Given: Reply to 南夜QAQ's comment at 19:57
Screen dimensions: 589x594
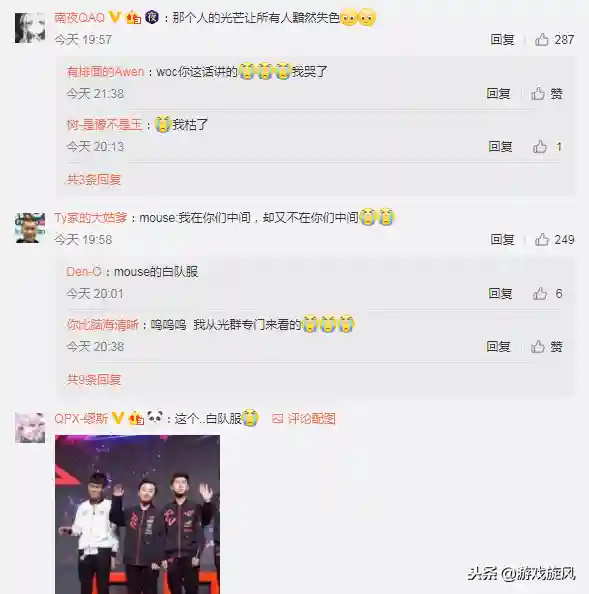Looking at the screenshot, I should pyautogui.click(x=502, y=39).
